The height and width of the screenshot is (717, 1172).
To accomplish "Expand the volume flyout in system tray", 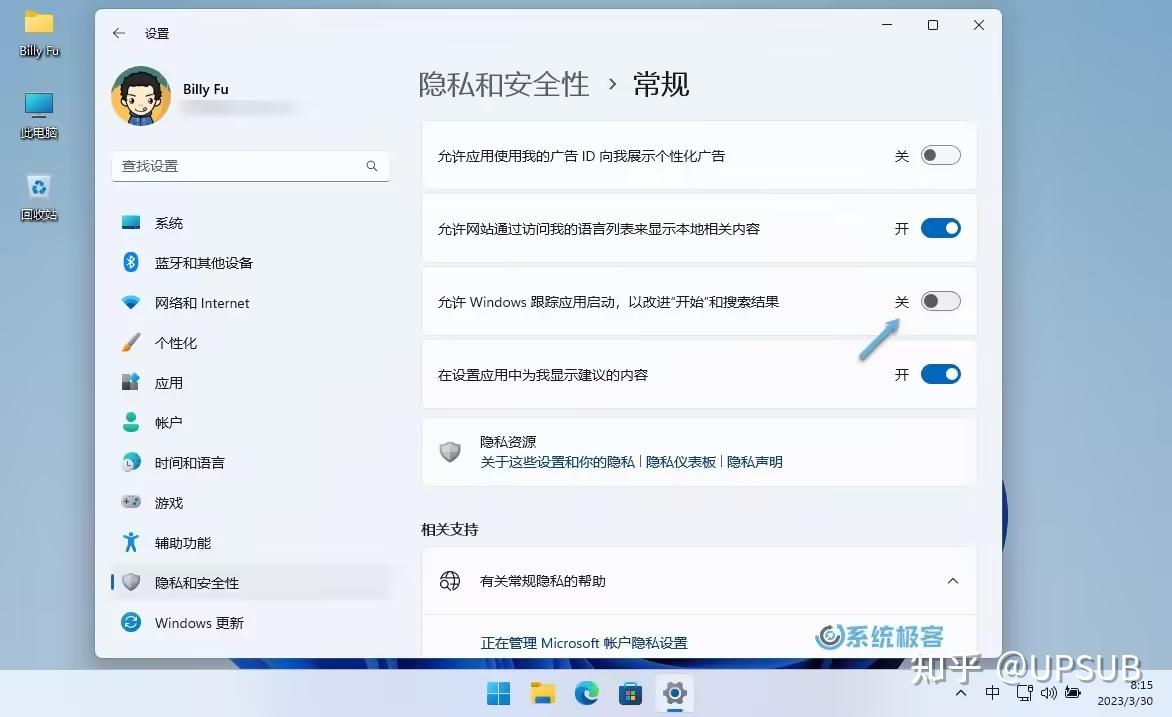I will point(1048,692).
